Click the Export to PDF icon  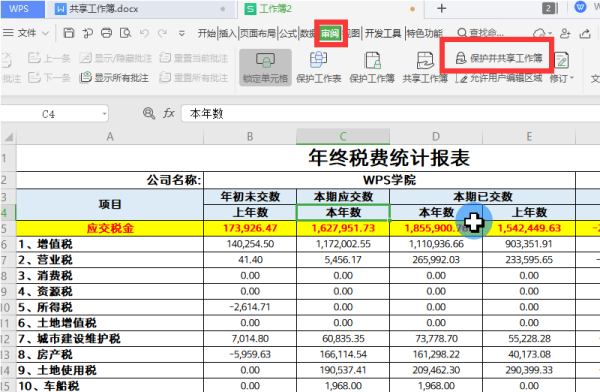88,33
